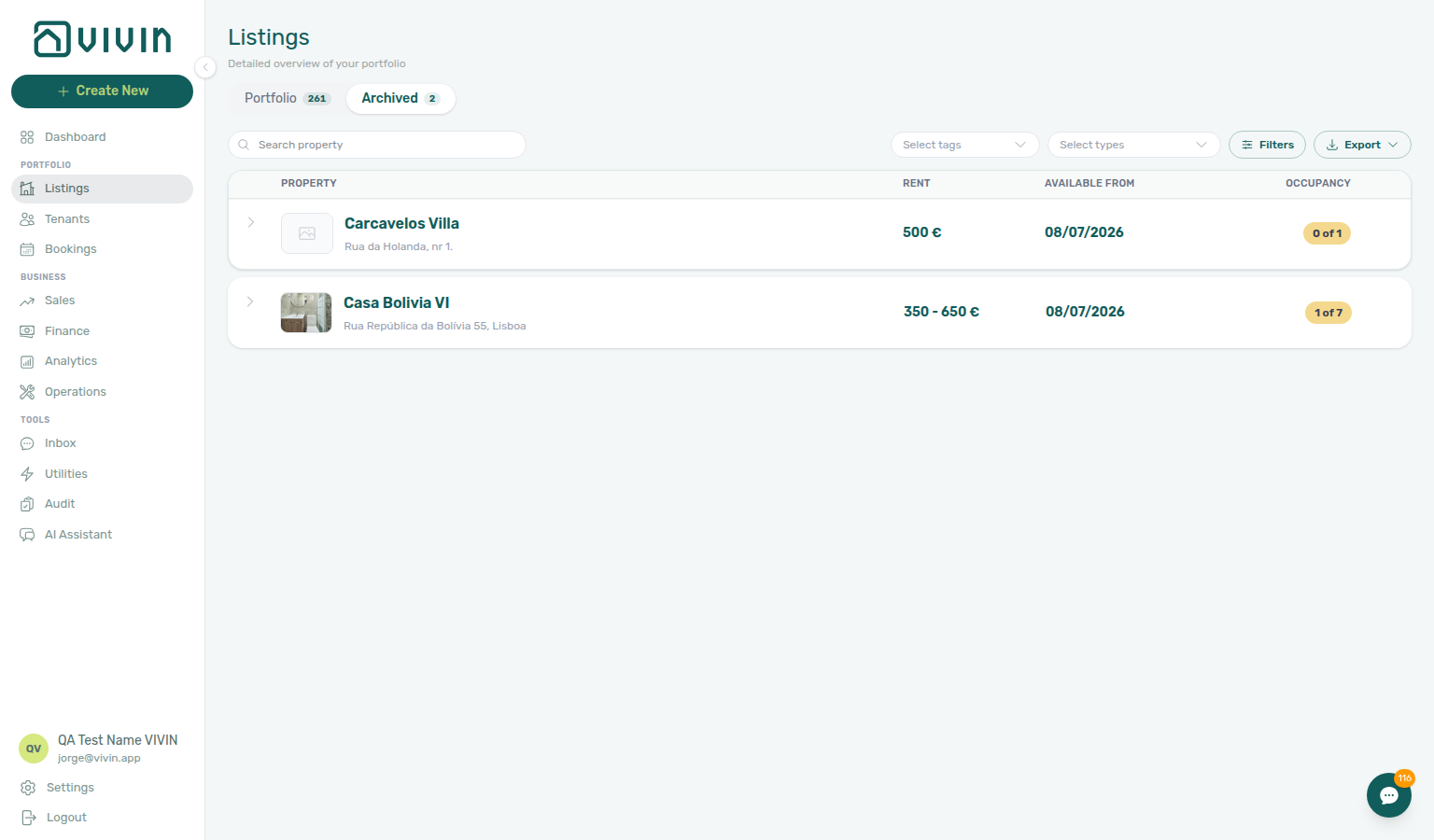
Task: Click the Settings gear icon
Action: pos(28,788)
